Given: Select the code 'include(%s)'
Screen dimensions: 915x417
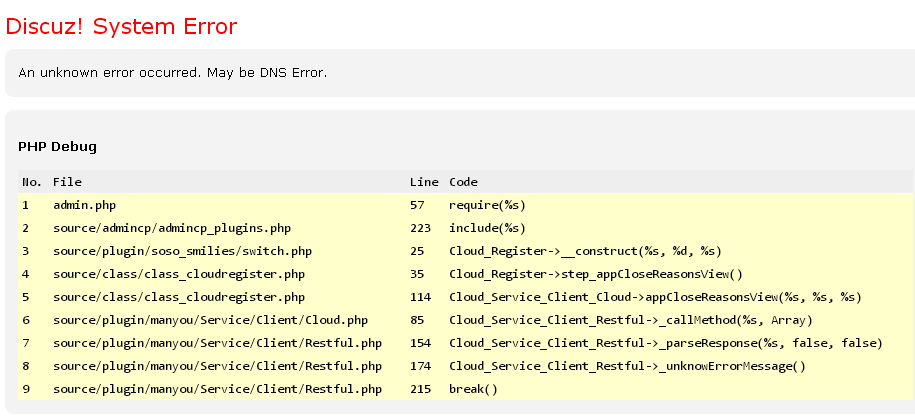Looking at the screenshot, I should pyautogui.click(x=488, y=228).
